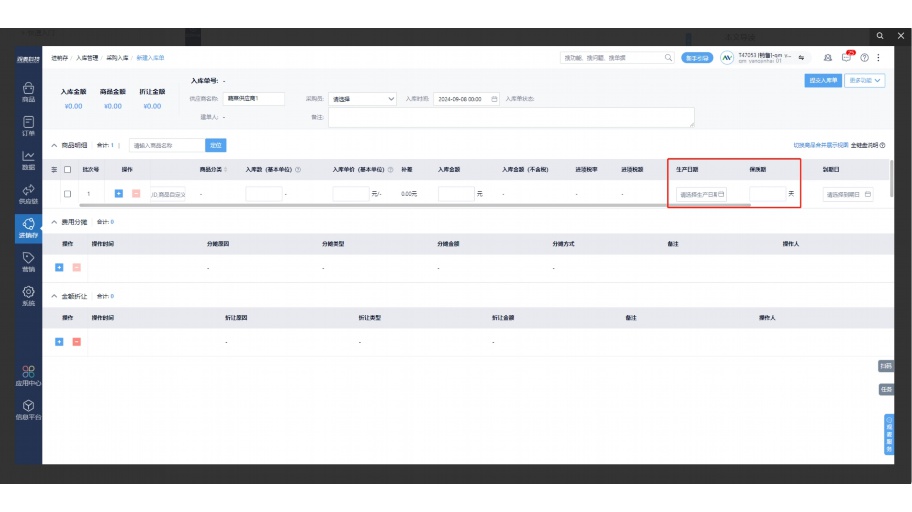Open the 数据 section in sidebar

(x=28, y=160)
